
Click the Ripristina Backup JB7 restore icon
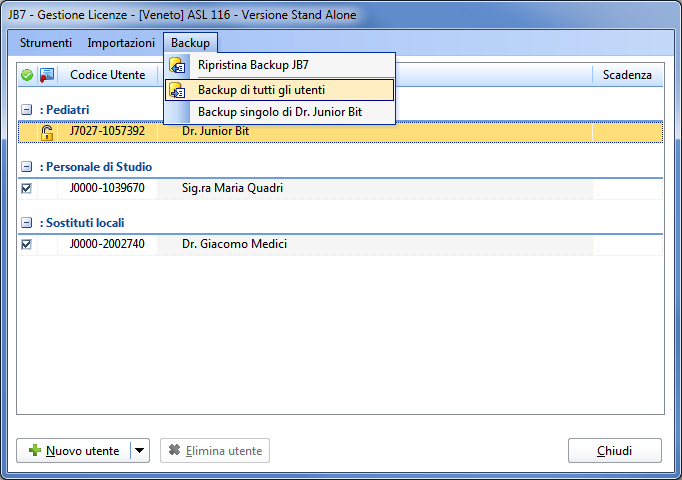click(x=177, y=66)
